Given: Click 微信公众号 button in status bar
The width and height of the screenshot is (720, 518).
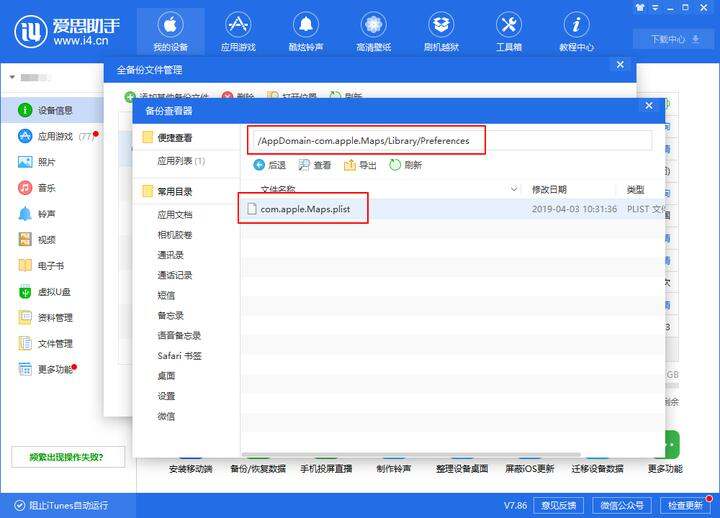Looking at the screenshot, I should 622,506.
